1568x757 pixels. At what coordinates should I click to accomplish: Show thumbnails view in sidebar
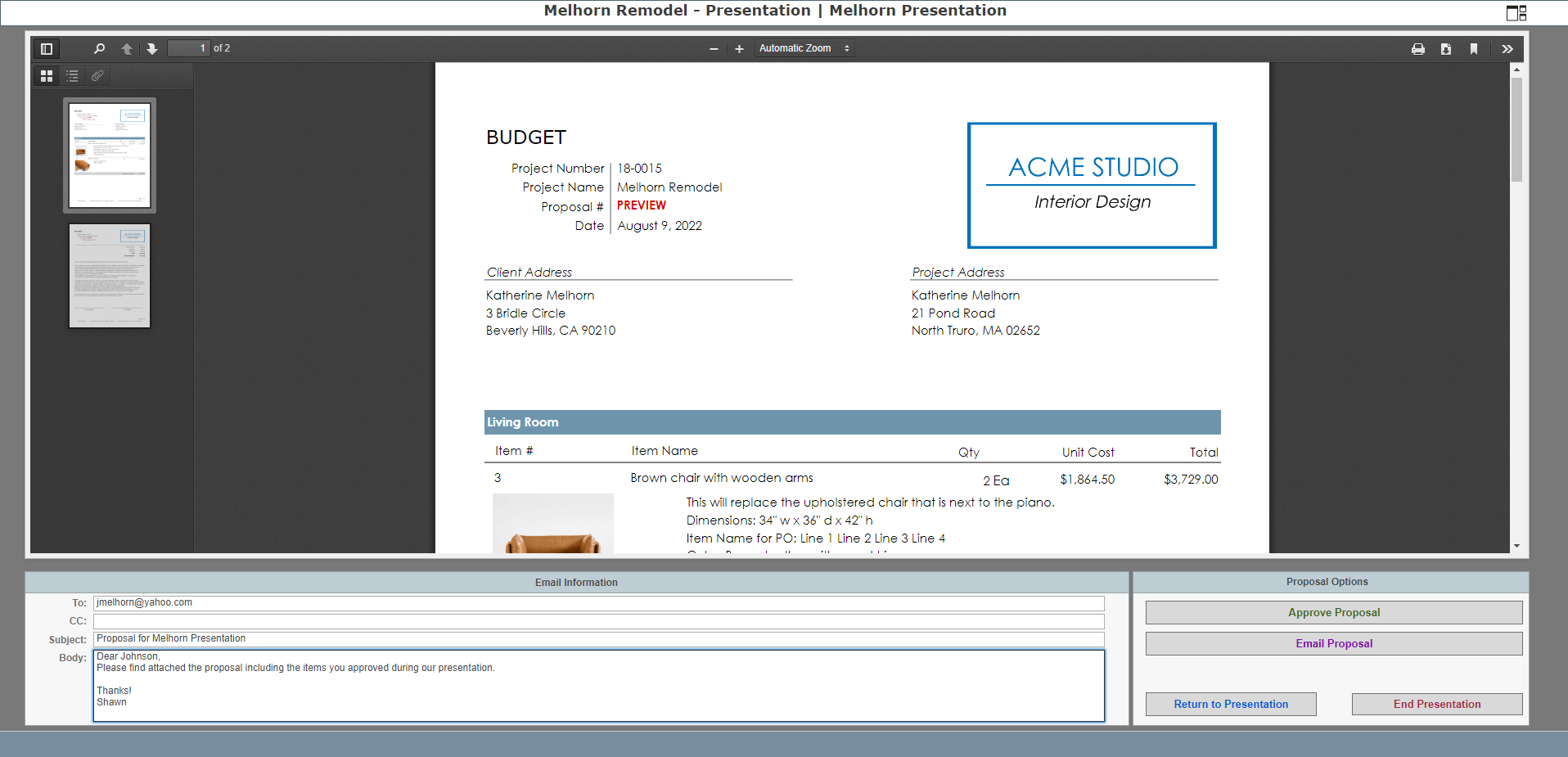coord(47,75)
